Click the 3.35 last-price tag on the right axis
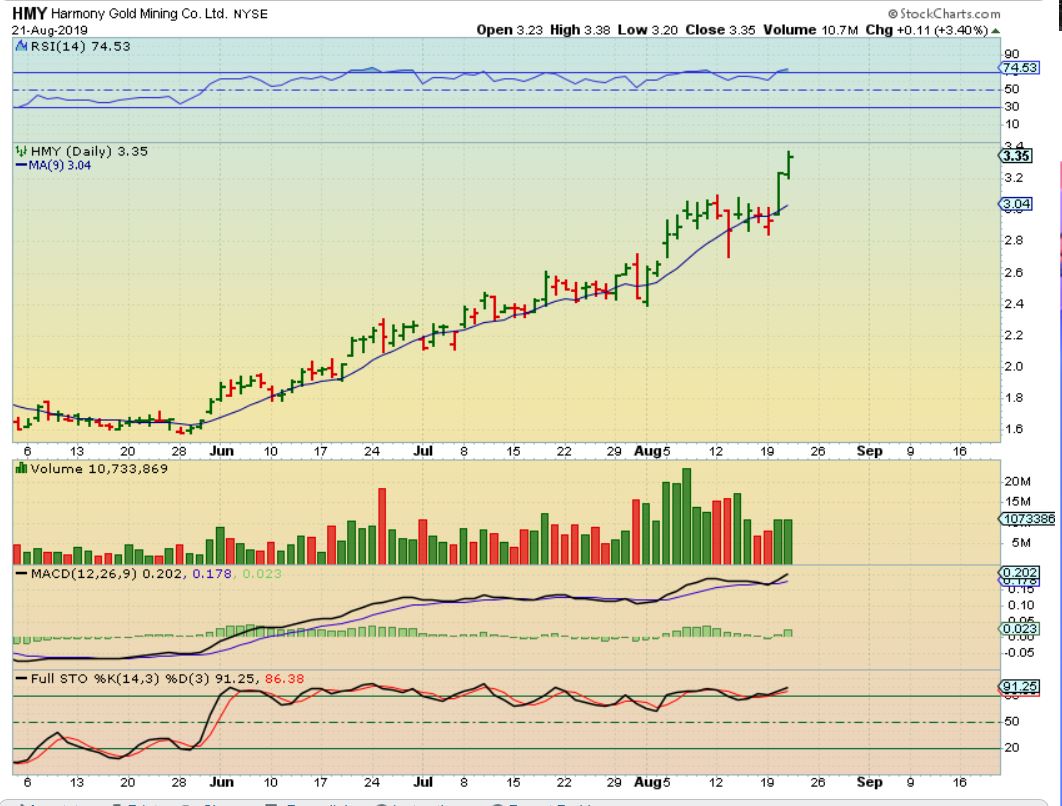The height and width of the screenshot is (806, 1062). coord(1016,156)
